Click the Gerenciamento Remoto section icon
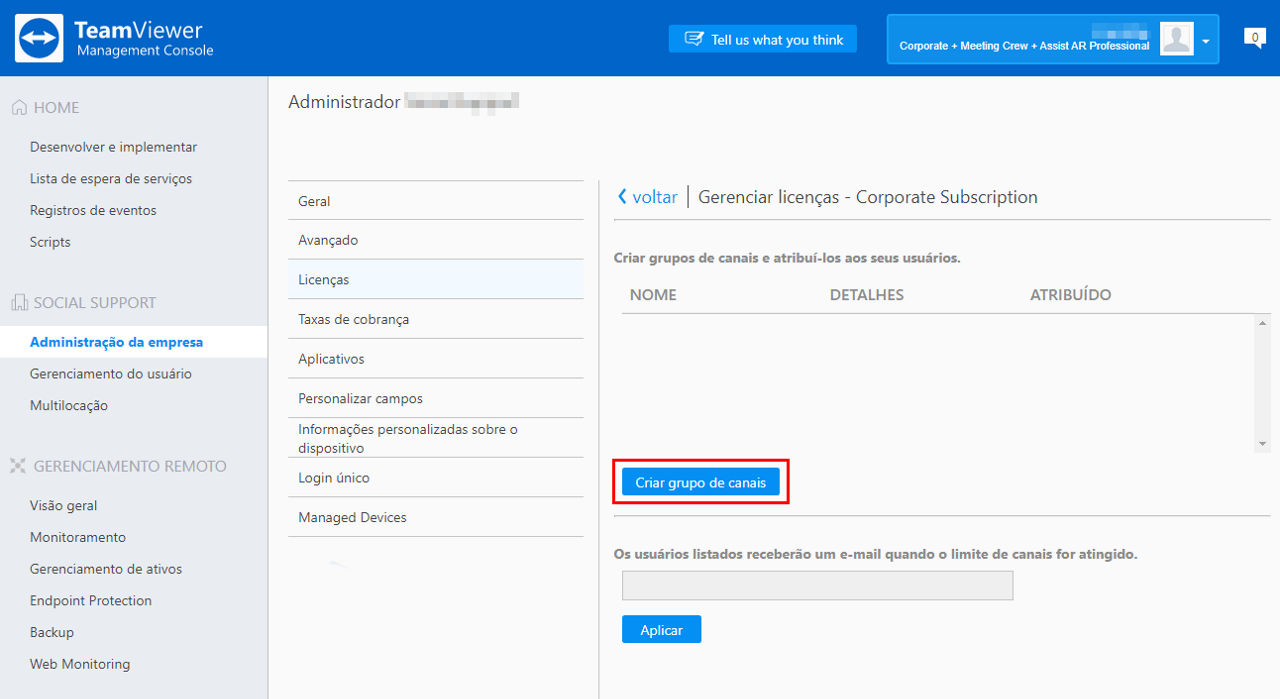Screen dimensions: 1280x699 click(x=18, y=466)
